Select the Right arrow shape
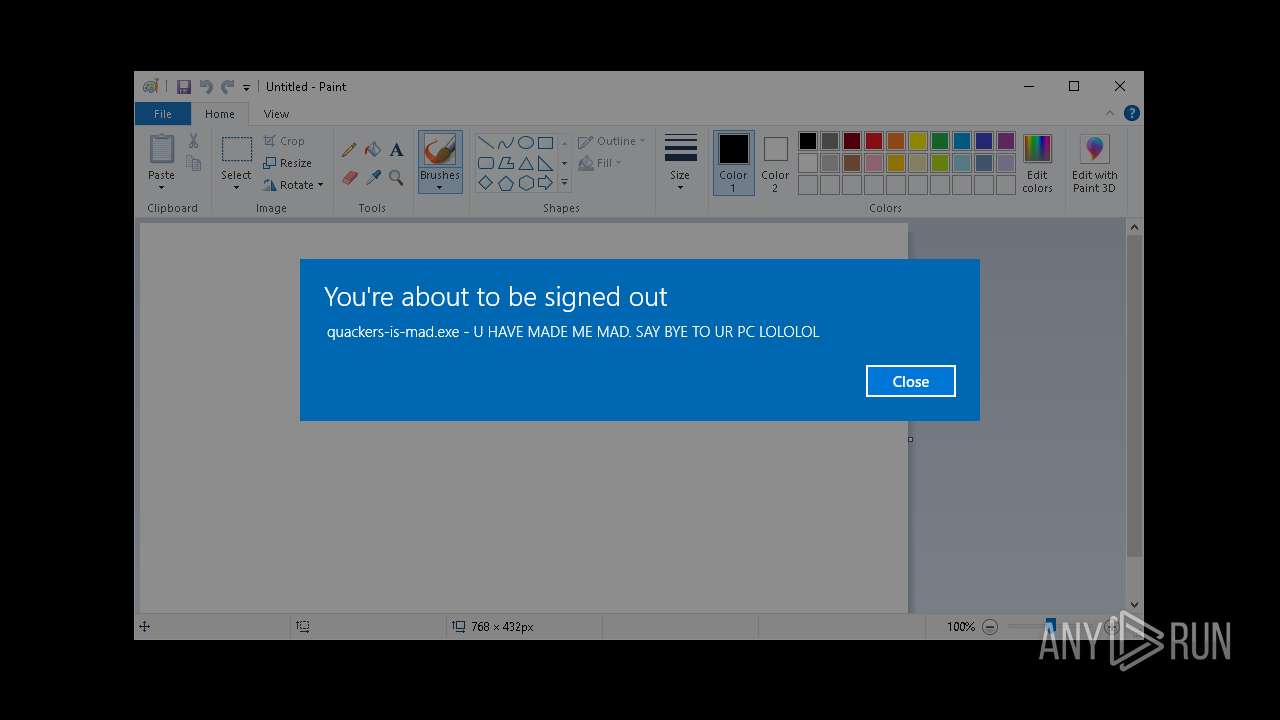 (x=545, y=183)
